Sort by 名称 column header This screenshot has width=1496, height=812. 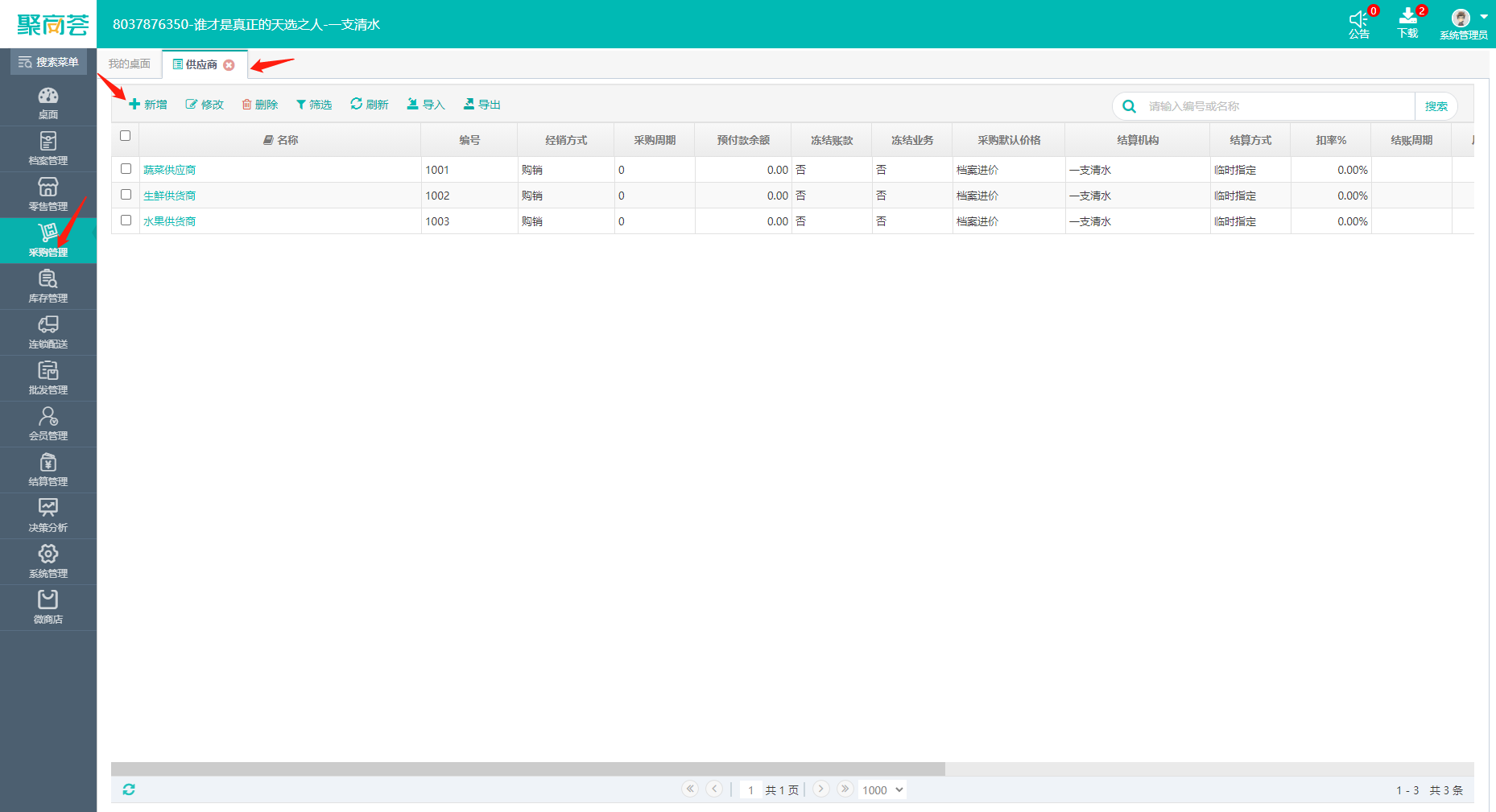[280, 140]
